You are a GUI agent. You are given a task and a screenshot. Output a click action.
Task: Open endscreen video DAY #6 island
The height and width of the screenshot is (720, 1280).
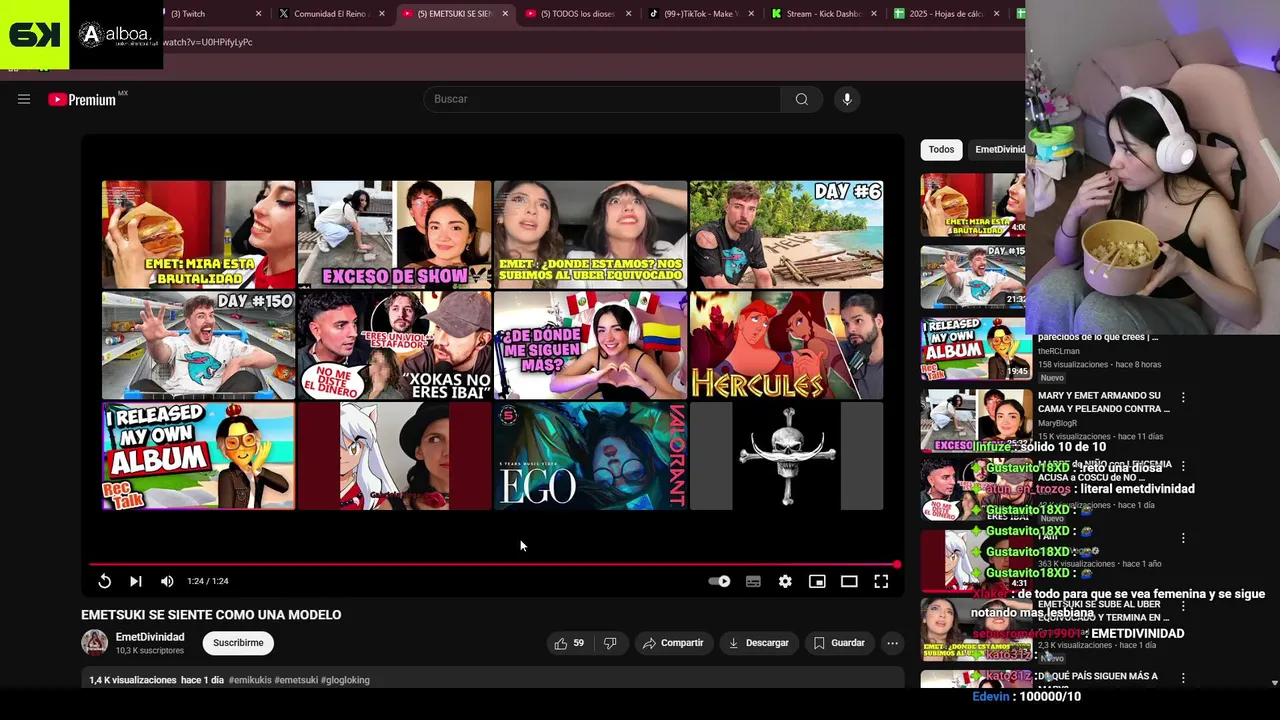click(x=786, y=234)
